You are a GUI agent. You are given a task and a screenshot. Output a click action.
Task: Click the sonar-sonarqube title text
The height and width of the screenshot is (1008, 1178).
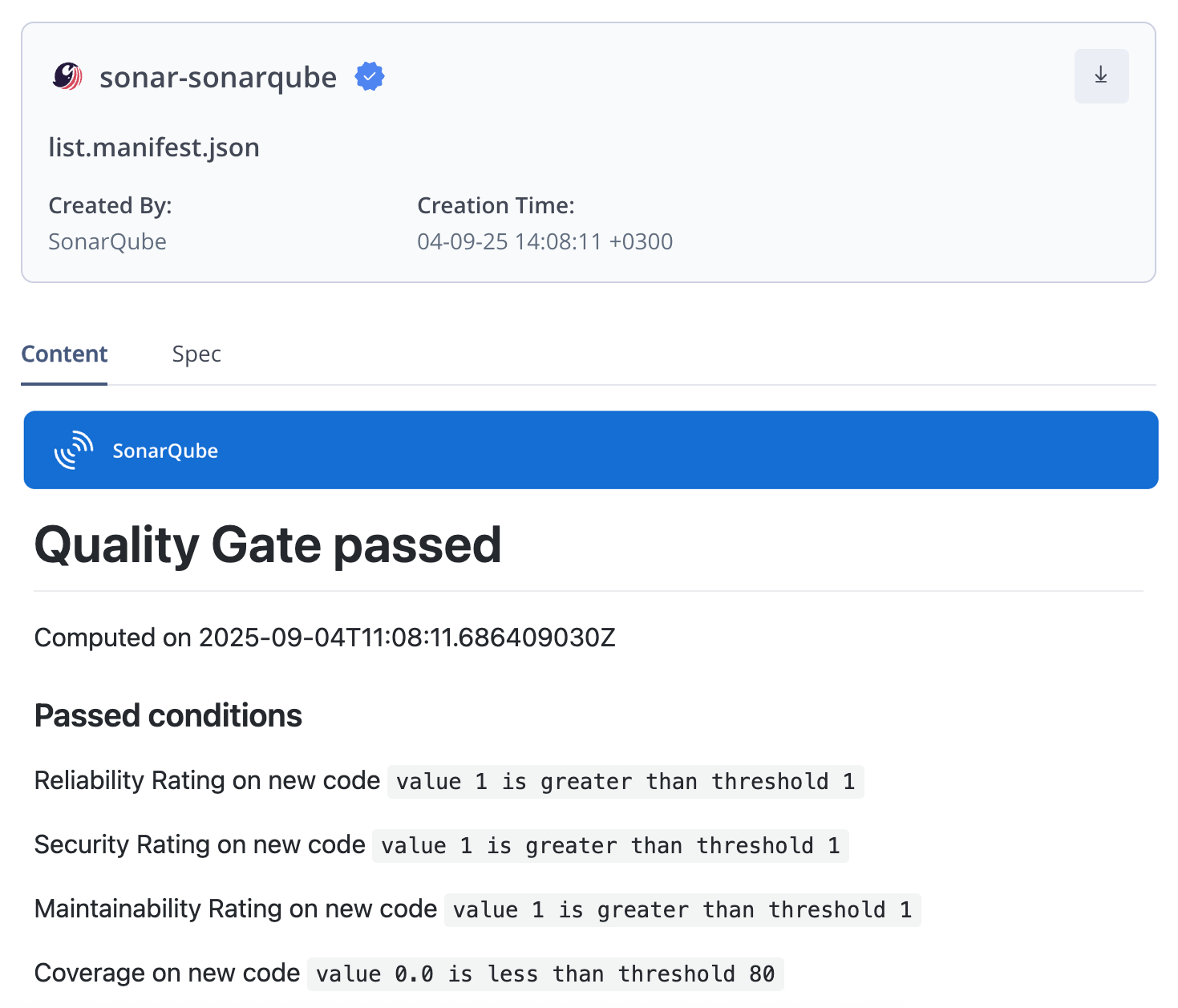tap(218, 78)
